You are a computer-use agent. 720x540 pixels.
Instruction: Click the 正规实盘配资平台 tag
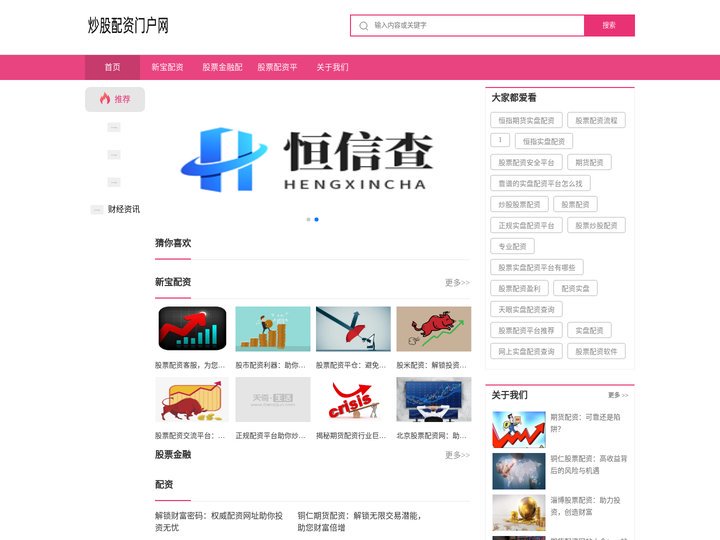(x=526, y=225)
